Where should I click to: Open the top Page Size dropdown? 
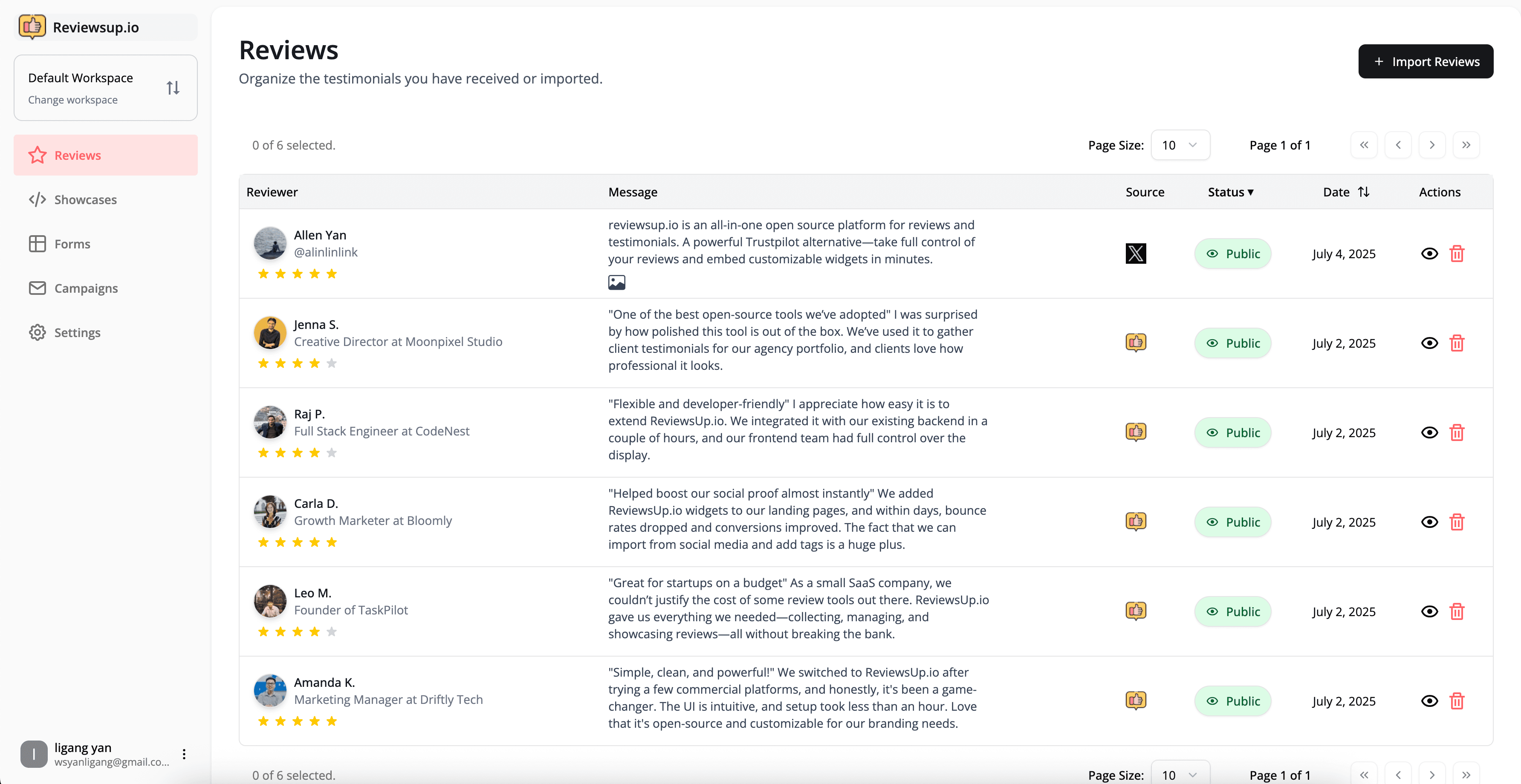(x=1180, y=145)
